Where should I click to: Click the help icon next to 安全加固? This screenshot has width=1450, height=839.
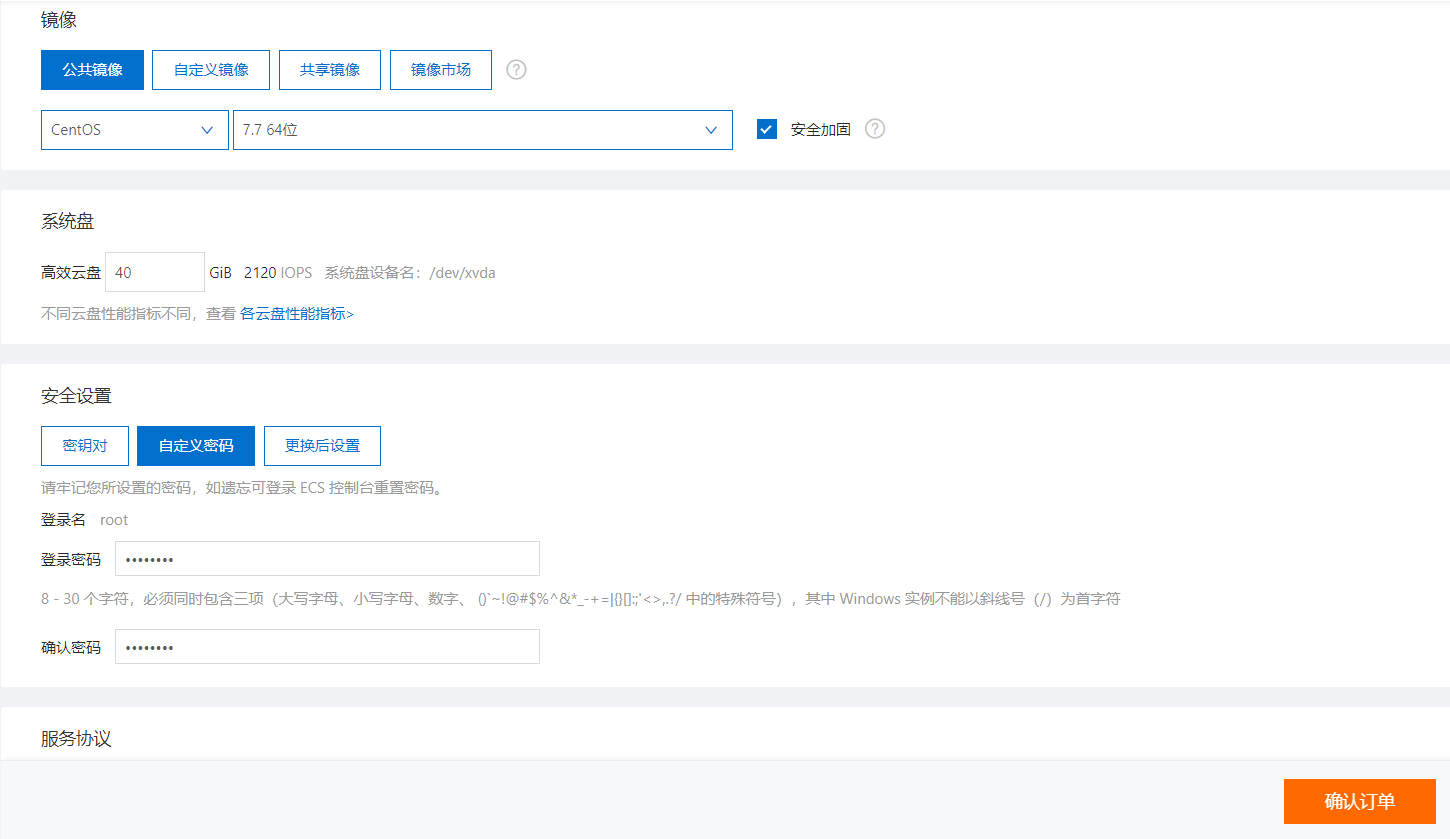875,128
